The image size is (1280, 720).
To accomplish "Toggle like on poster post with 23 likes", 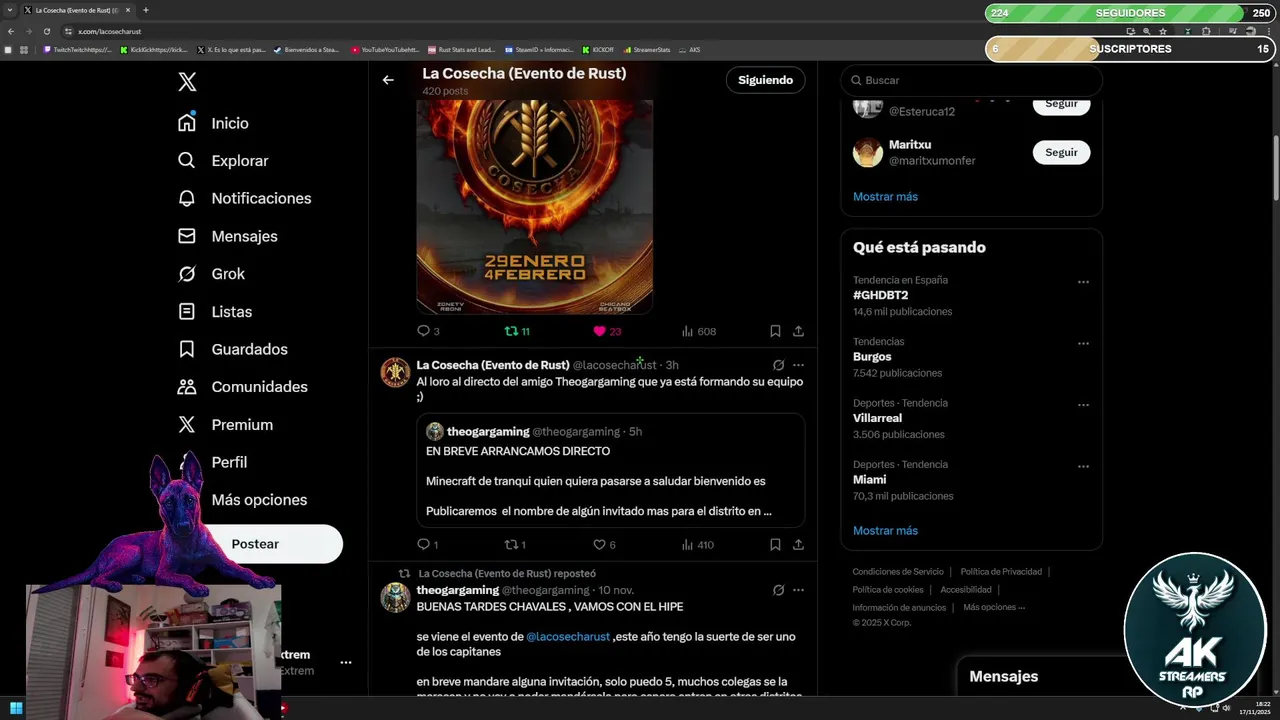I will tap(599, 331).
